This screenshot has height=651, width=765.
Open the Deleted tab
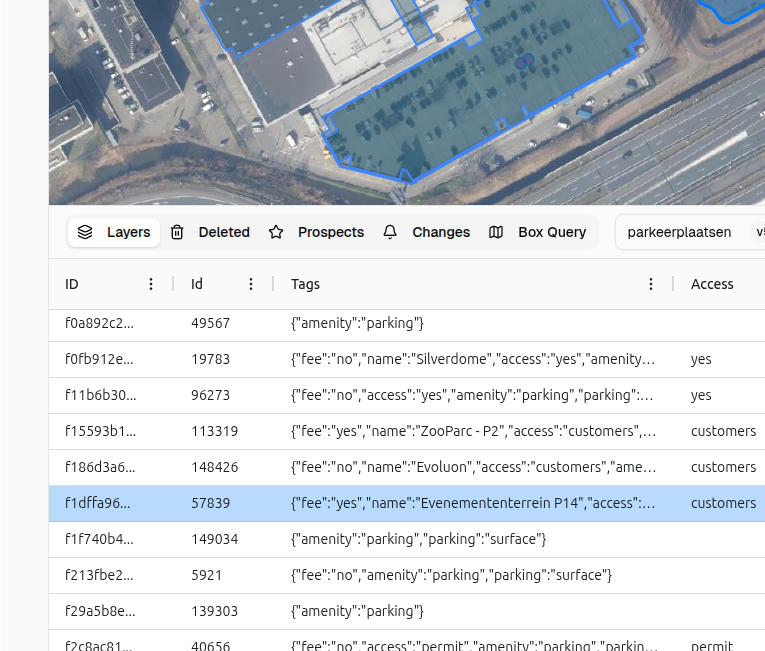[x=210, y=232]
